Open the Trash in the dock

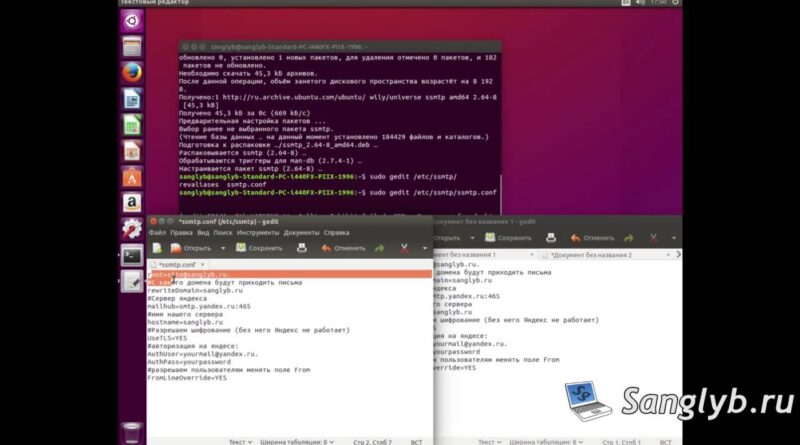coord(132,433)
